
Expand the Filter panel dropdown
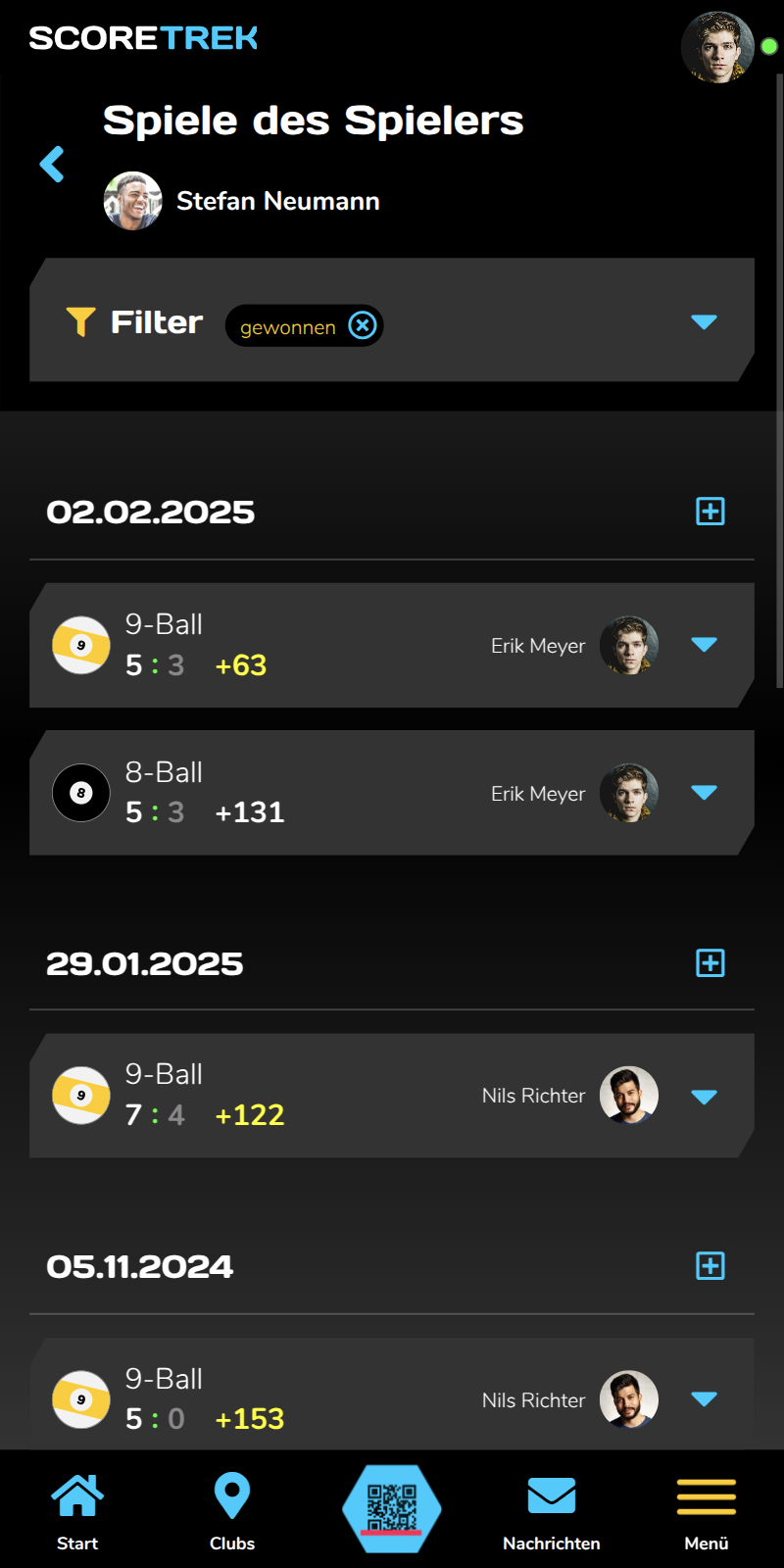[x=704, y=321]
